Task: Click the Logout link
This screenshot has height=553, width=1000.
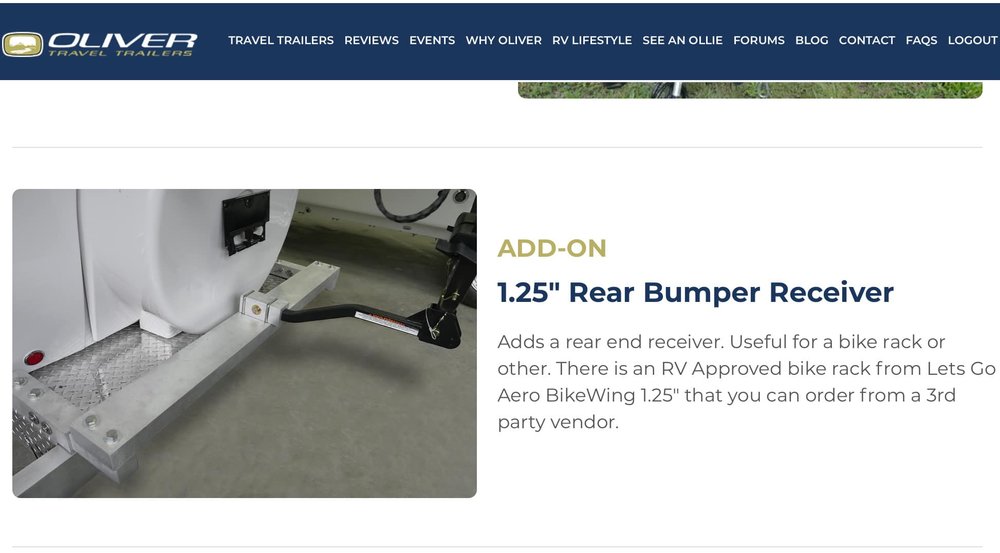Action: [x=973, y=40]
